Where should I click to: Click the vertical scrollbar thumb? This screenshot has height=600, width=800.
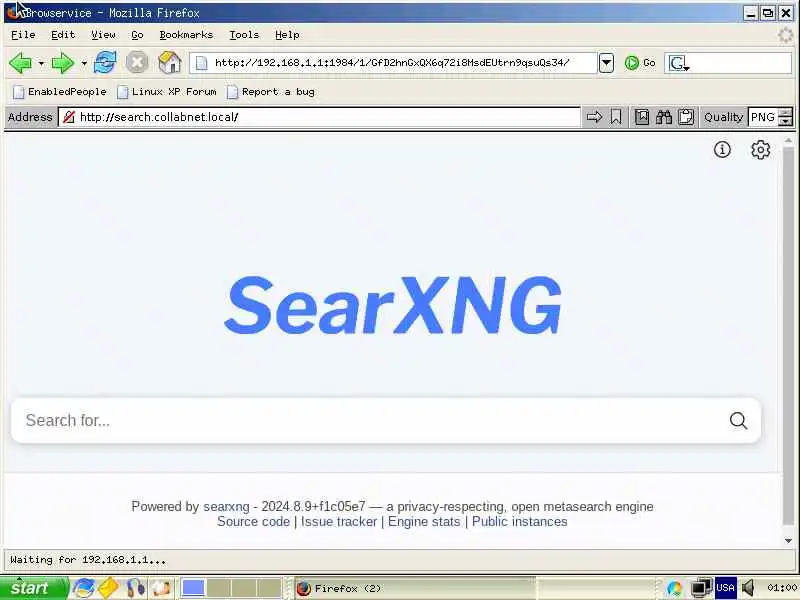[x=788, y=336]
